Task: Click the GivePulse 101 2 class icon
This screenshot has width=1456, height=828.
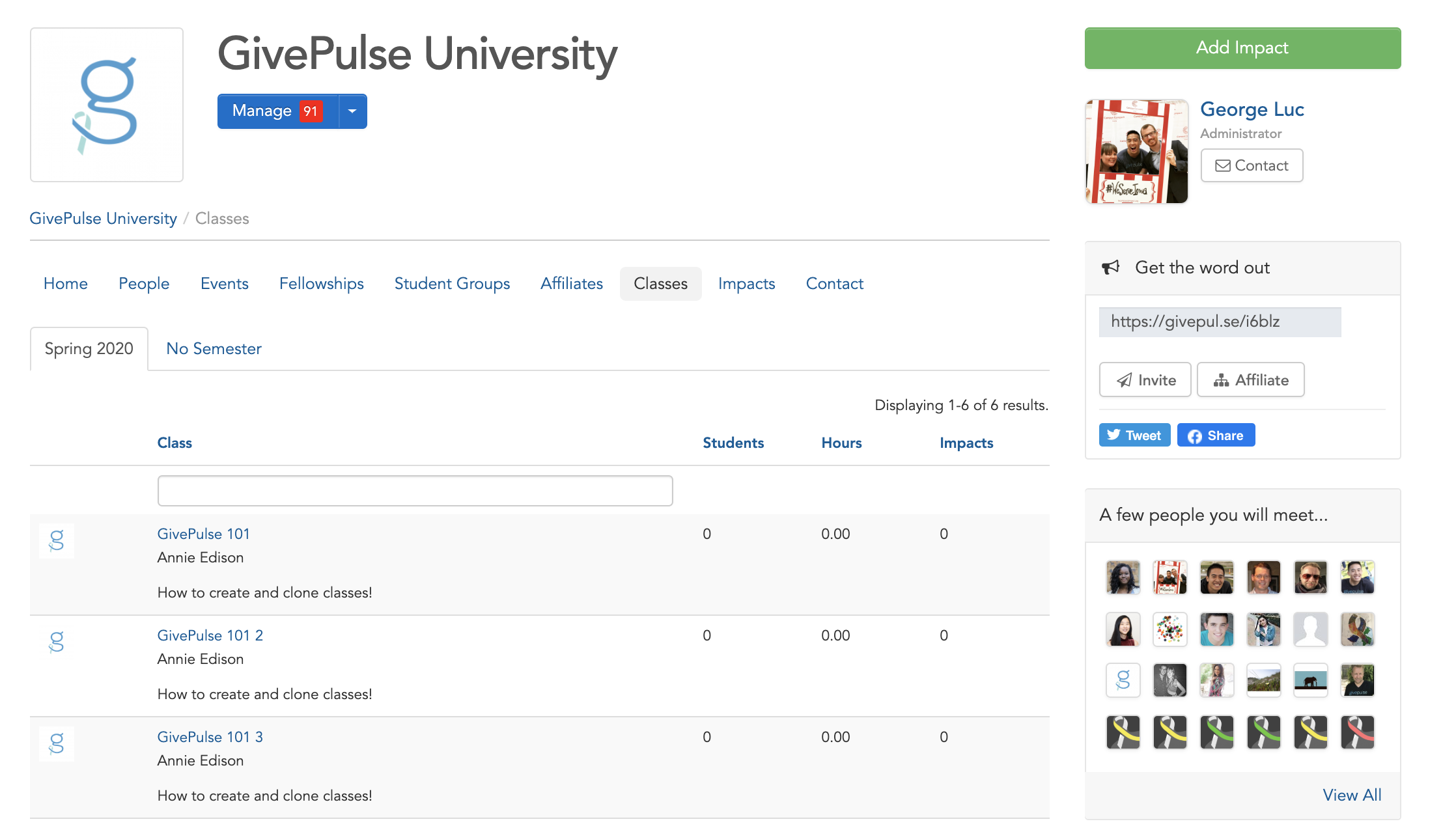Action: (x=57, y=642)
